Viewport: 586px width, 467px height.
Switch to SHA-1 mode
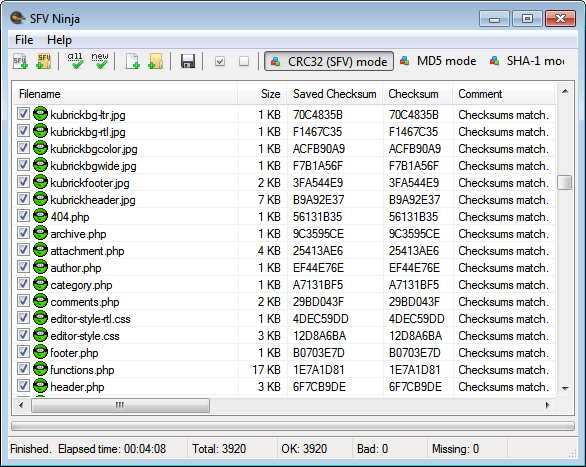(x=527, y=61)
